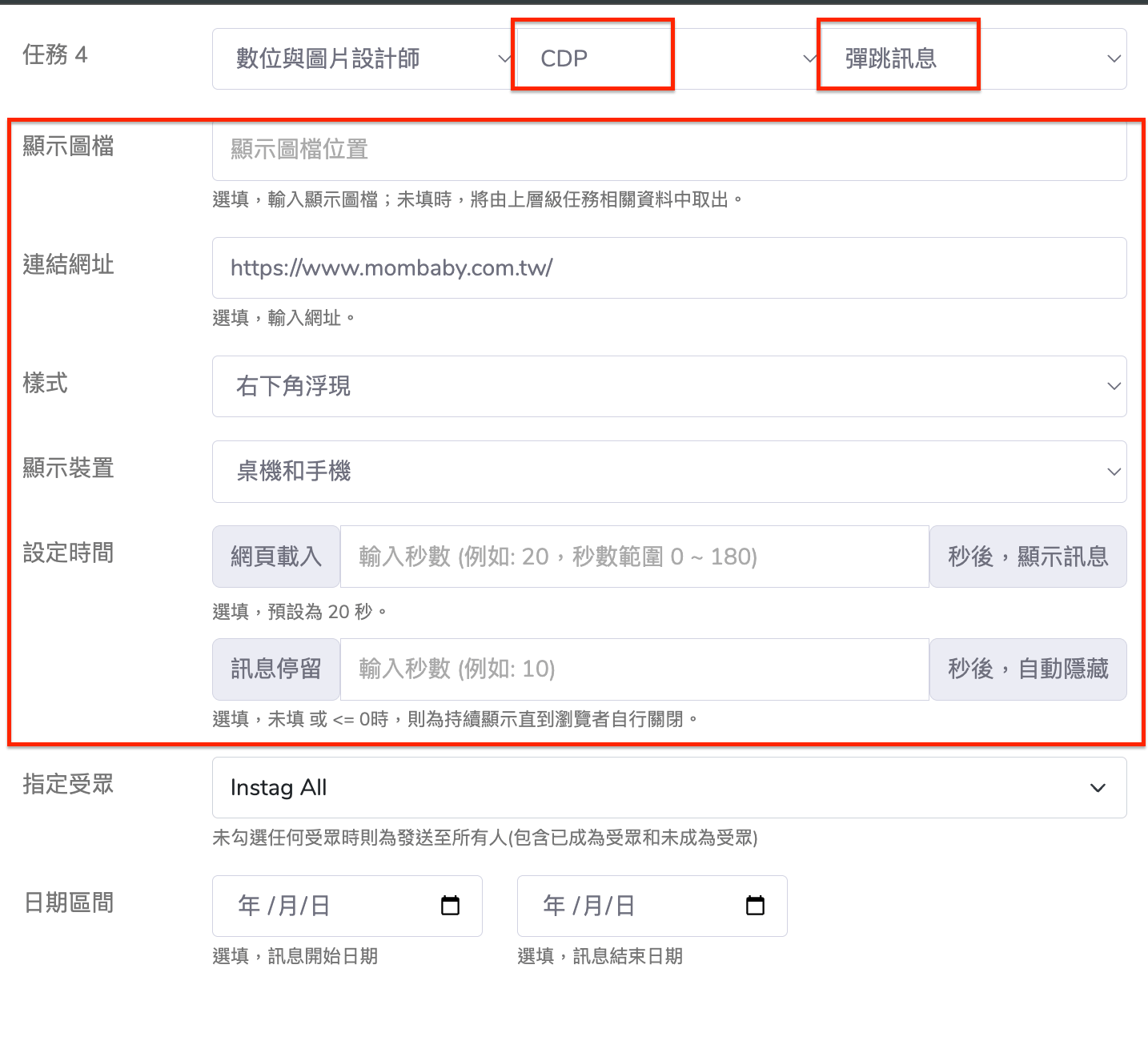
Task: Open the start date calendar picker icon
Action: point(451,906)
